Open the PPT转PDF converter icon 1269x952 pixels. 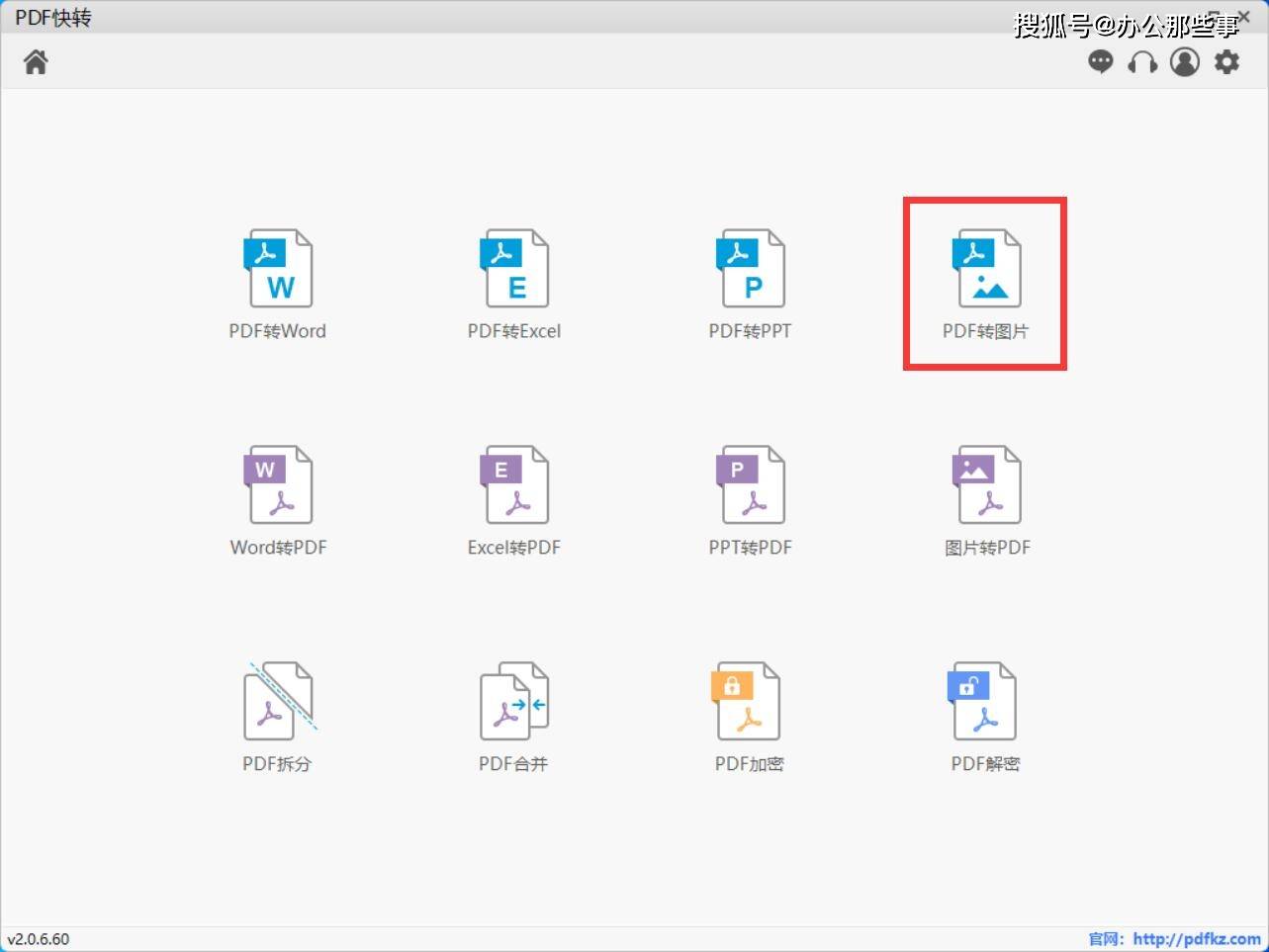pyautogui.click(x=751, y=484)
